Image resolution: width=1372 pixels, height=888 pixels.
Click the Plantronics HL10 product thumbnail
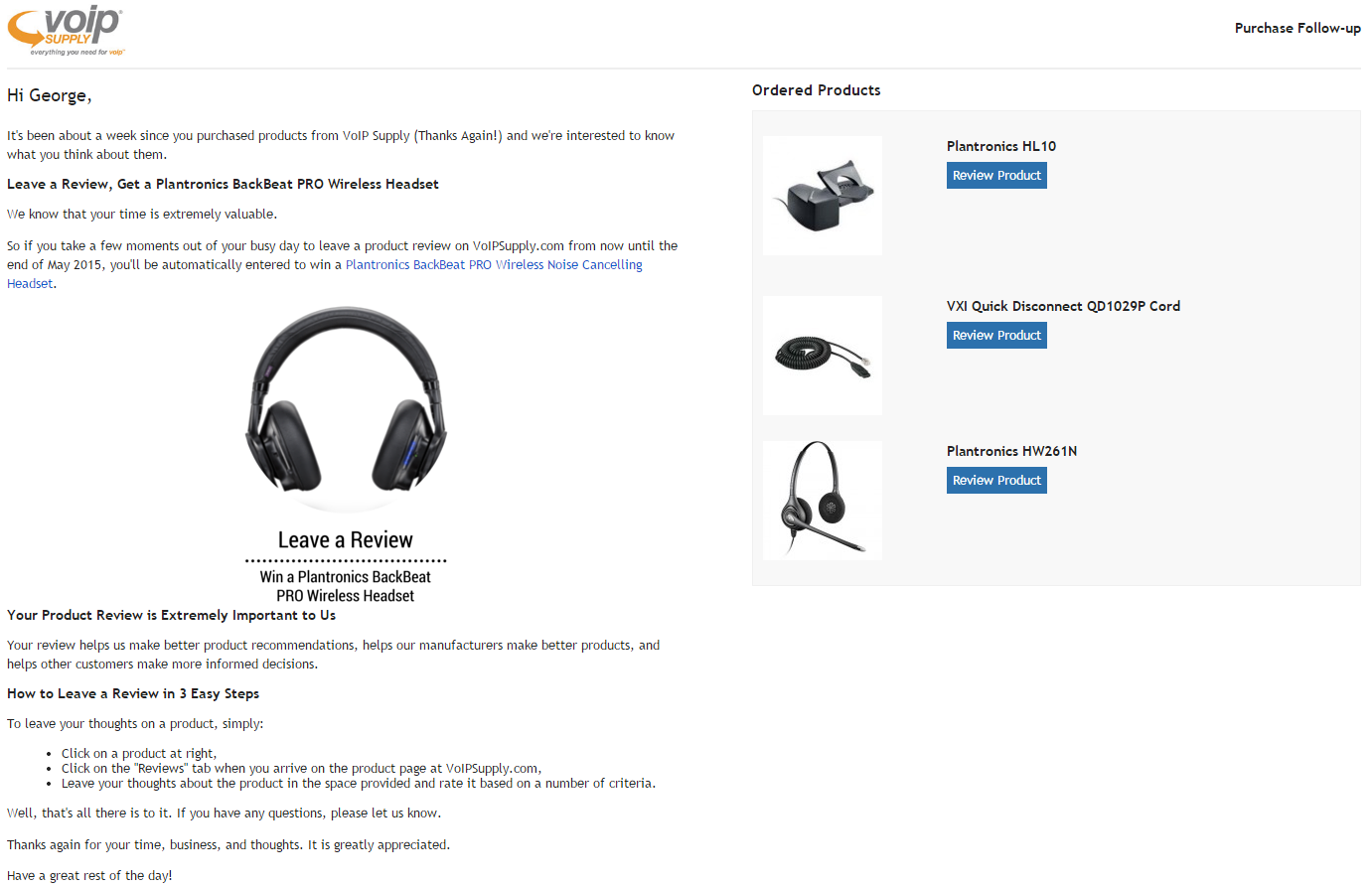point(823,196)
